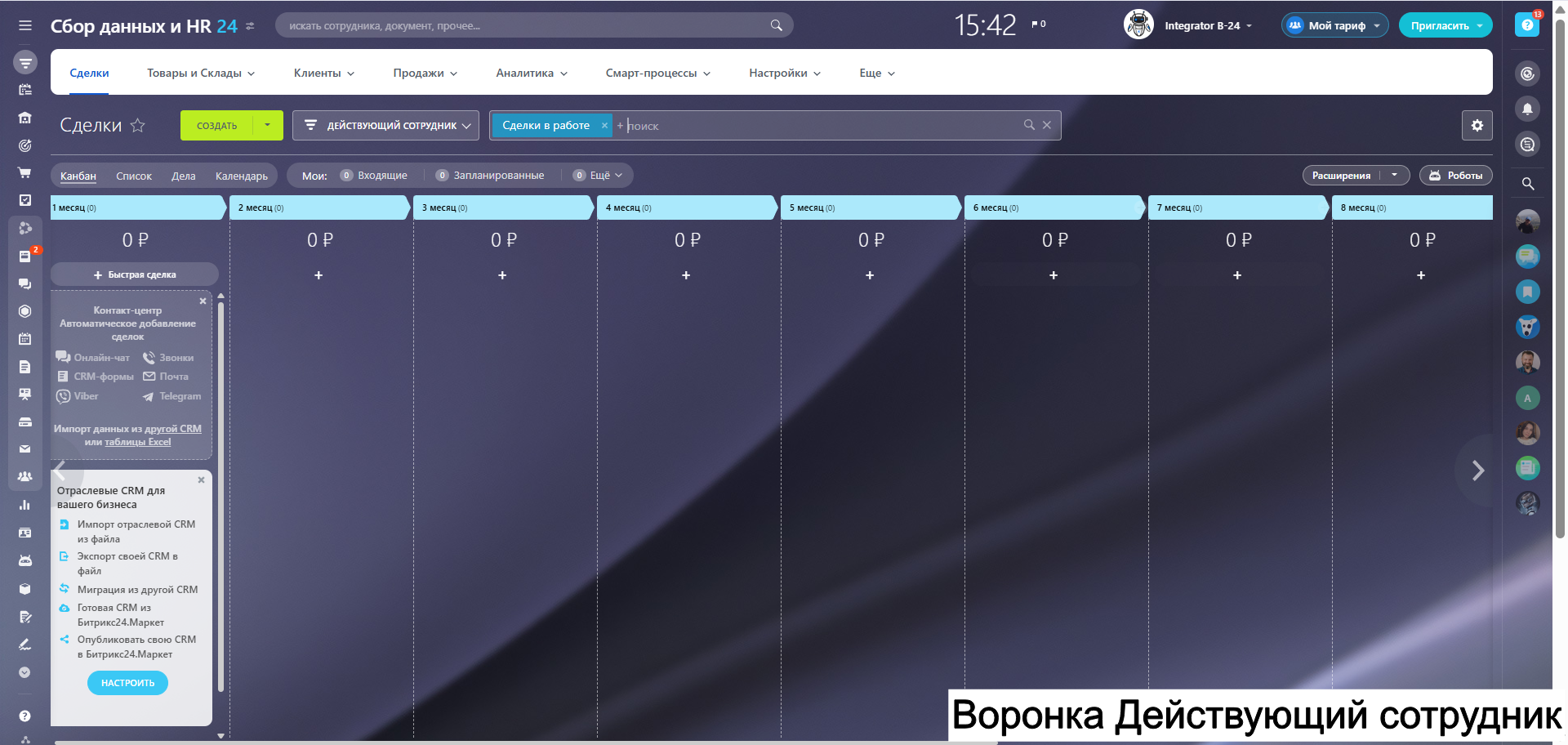Expand the Продажи menu
Image resolution: width=1568 pixels, height=745 pixels.
425,73
